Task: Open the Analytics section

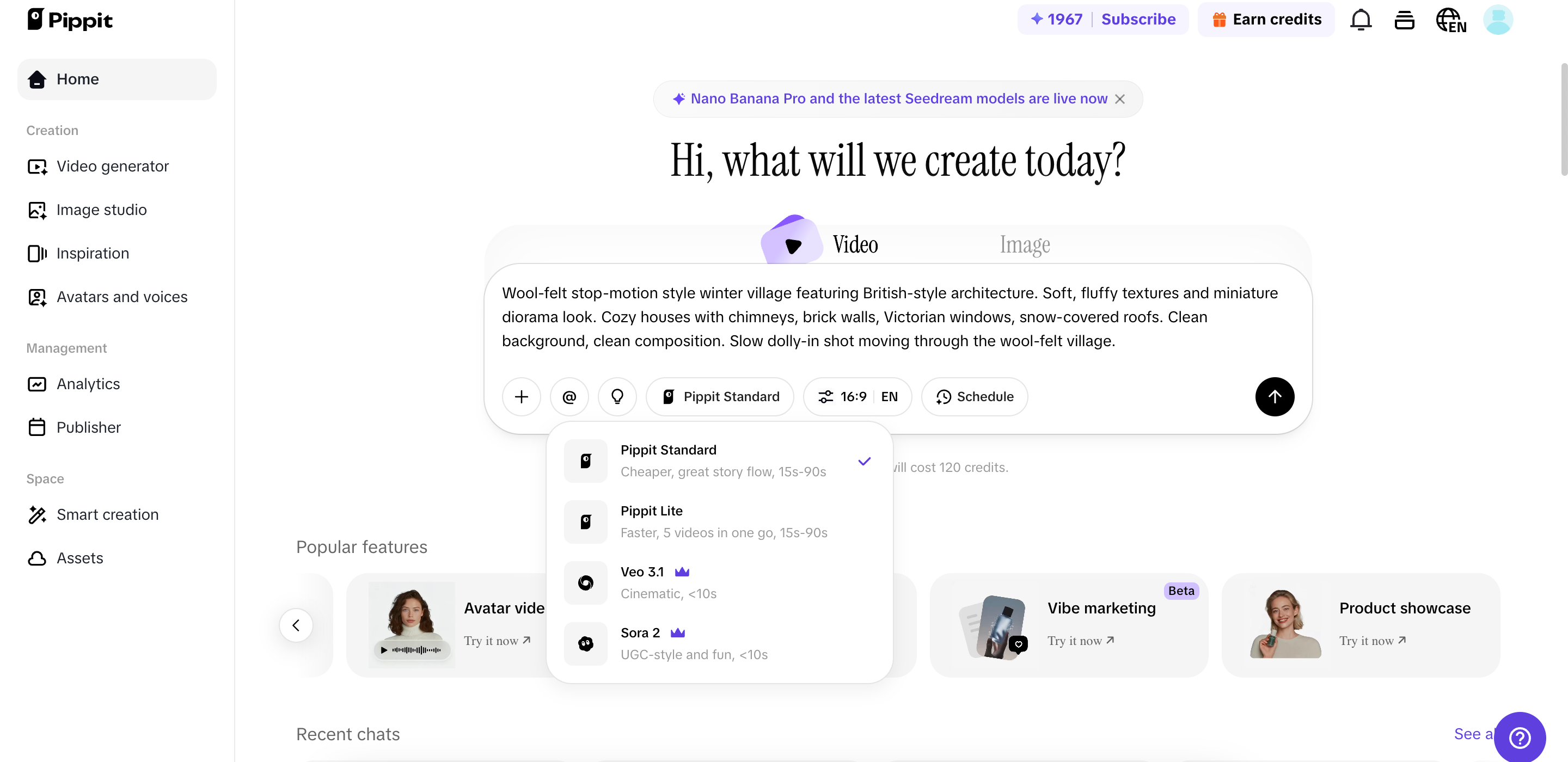Action: click(88, 384)
